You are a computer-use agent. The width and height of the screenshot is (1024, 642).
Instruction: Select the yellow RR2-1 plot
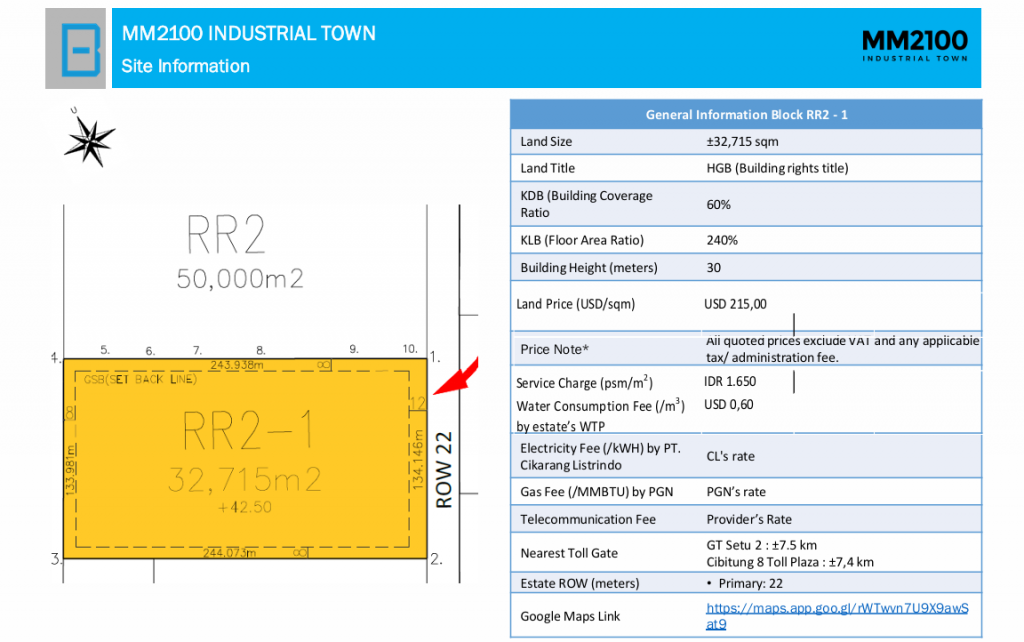point(245,458)
